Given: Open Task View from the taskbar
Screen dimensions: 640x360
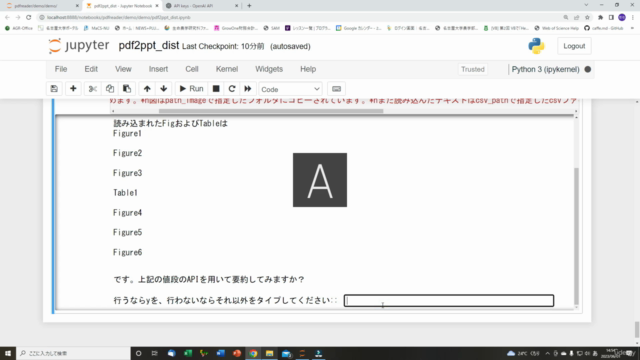Looking at the screenshot, I should point(155,353).
